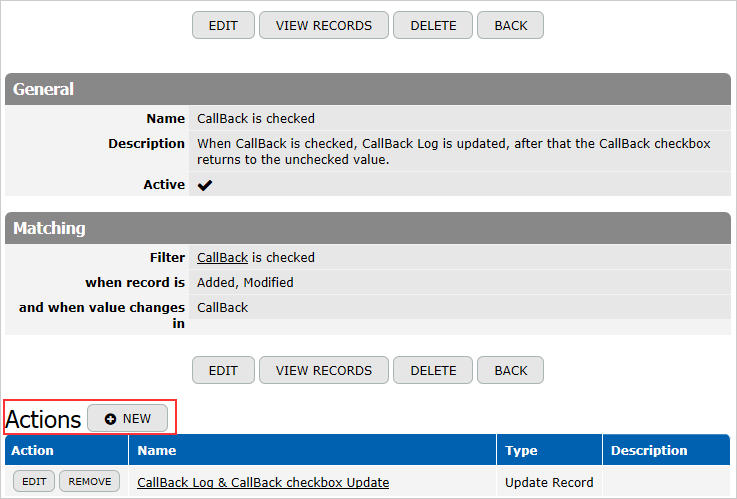Click the Description column header
The width and height of the screenshot is (737, 499).
(666, 450)
